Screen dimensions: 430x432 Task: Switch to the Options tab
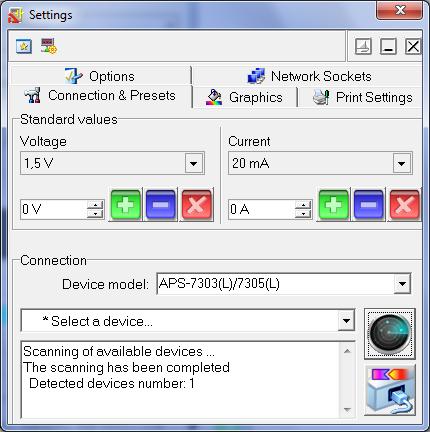tap(100, 76)
